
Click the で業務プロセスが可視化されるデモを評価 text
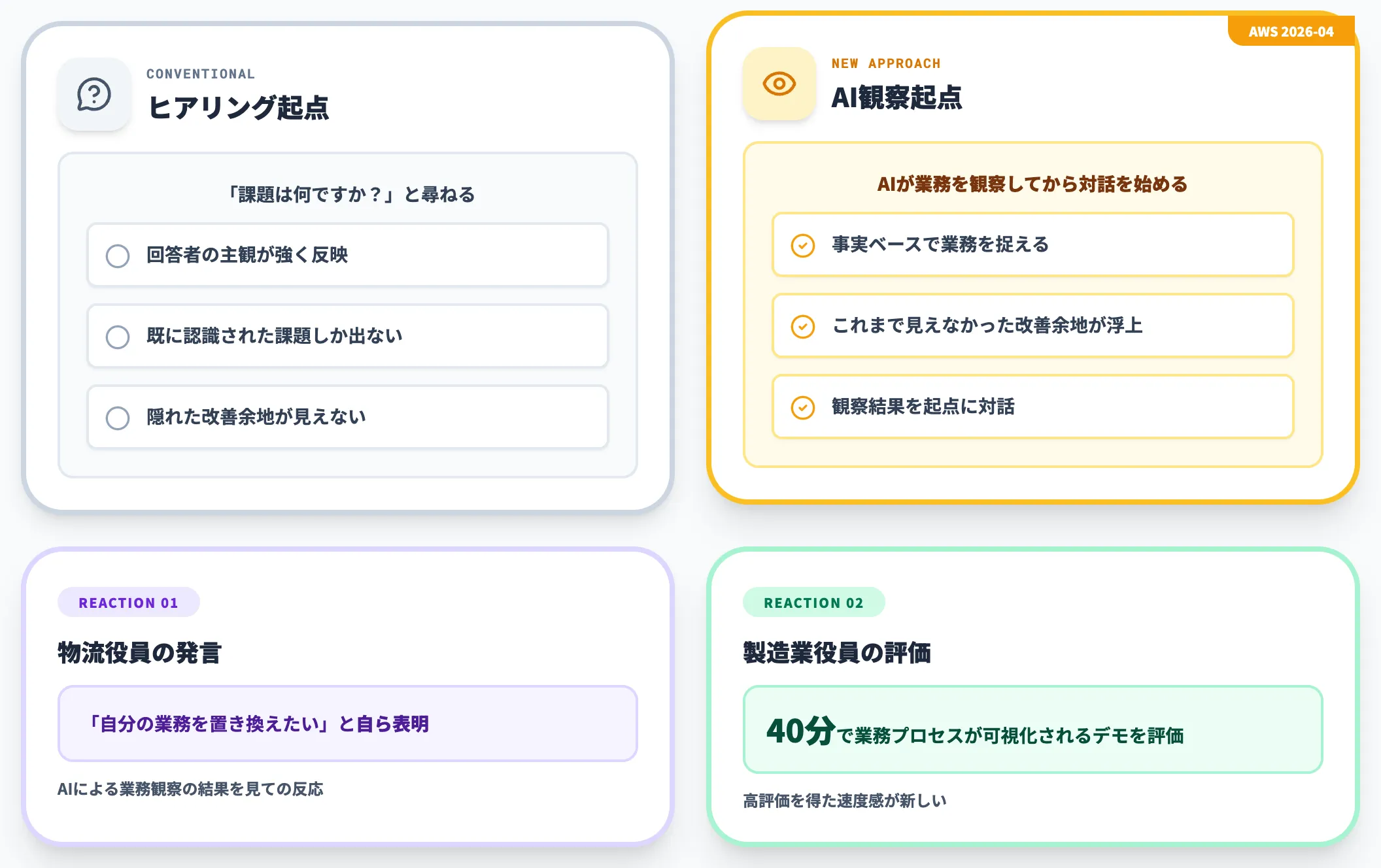[x=1011, y=736]
